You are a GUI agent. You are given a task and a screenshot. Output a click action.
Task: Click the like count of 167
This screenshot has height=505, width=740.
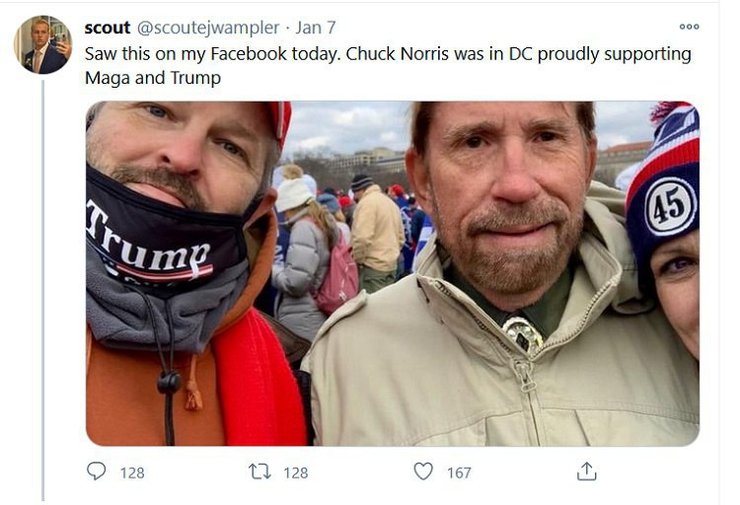pyautogui.click(x=459, y=472)
